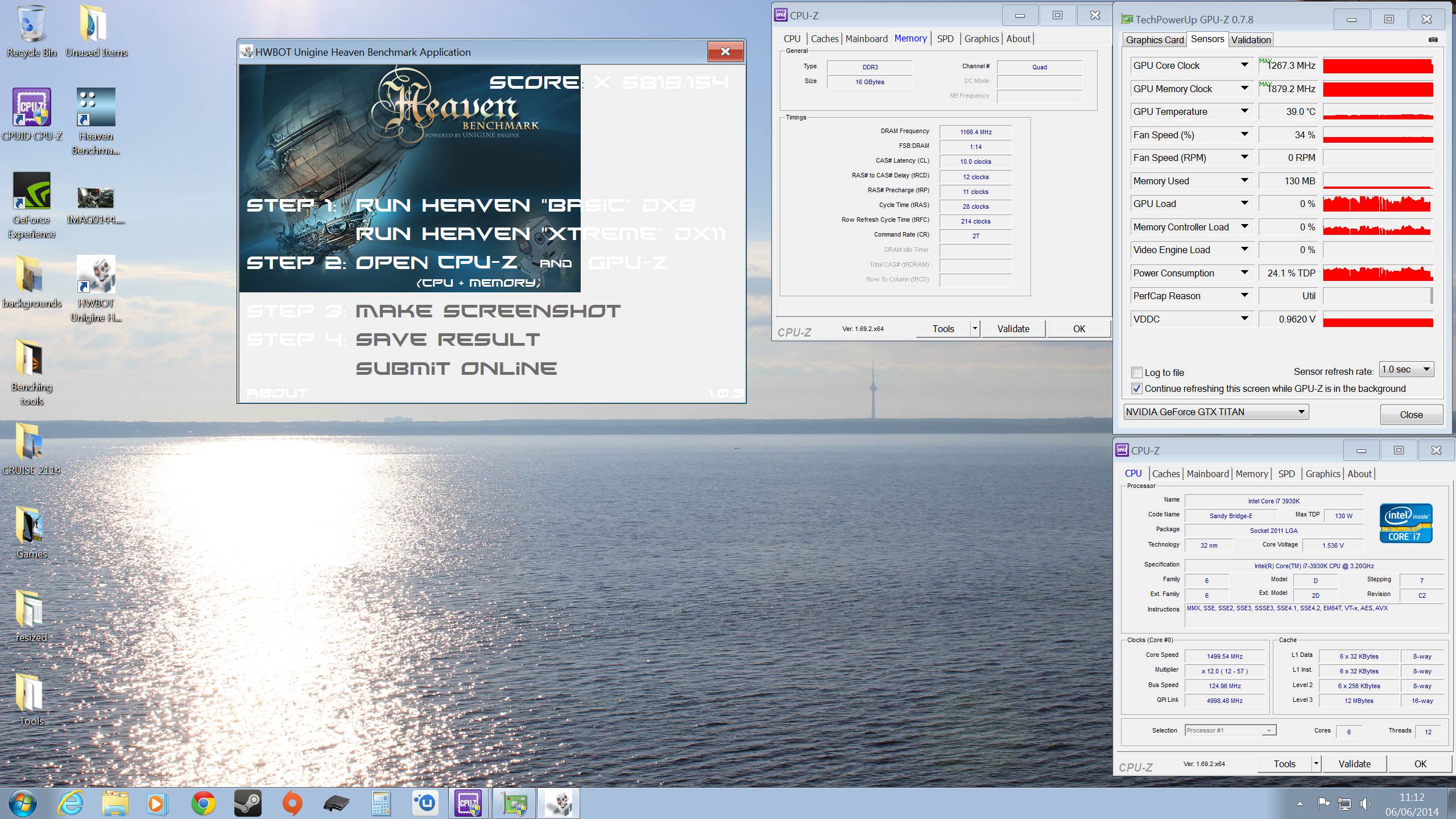
Task: Open the volume speaker tray icon
Action: tap(1365, 804)
